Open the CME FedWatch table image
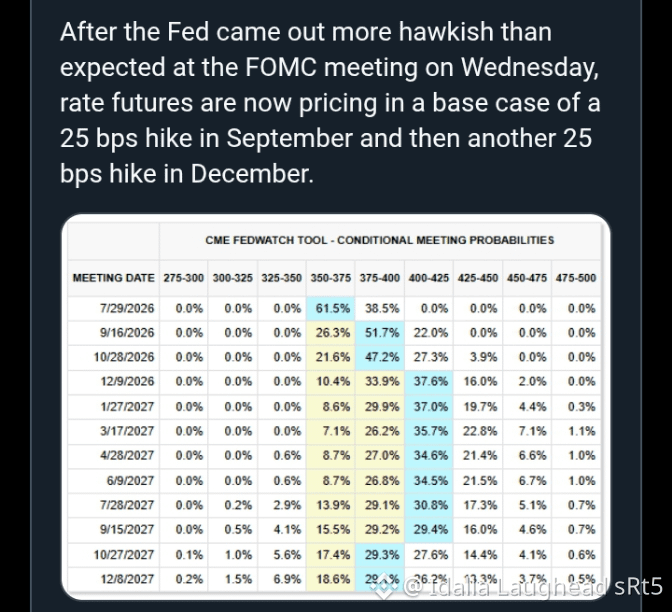 coord(336,406)
